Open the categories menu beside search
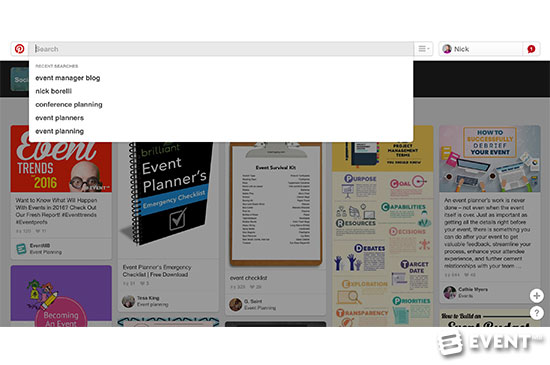Viewport: 550px width, 365px height. [423, 49]
